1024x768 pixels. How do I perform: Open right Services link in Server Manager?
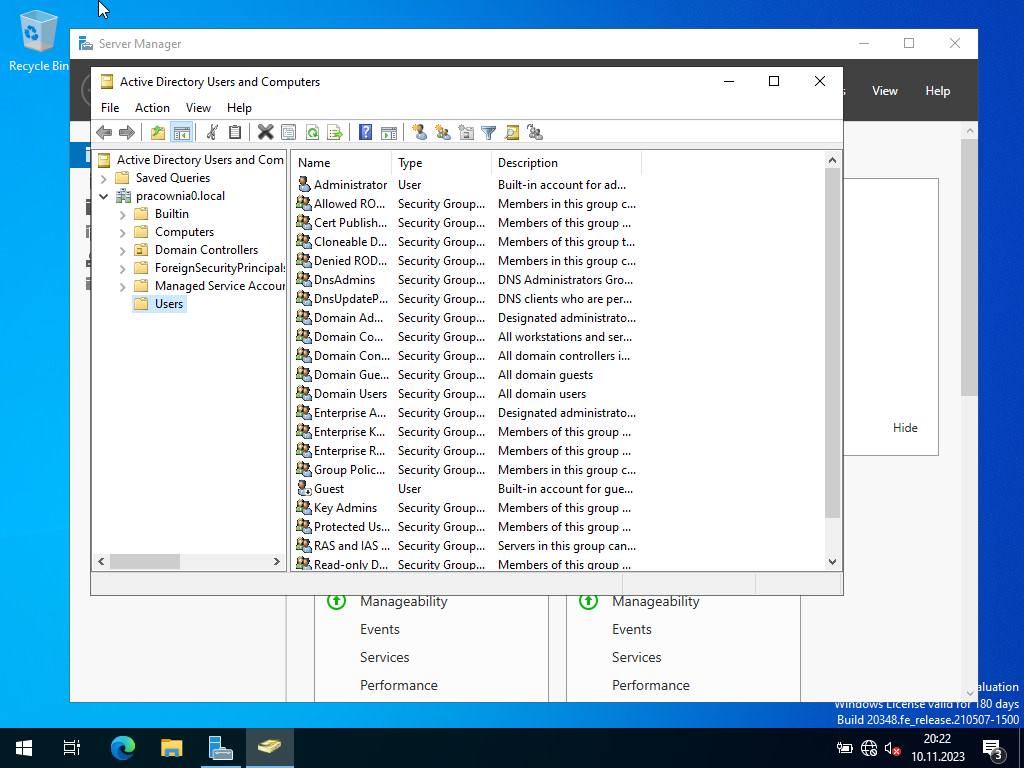click(636, 658)
